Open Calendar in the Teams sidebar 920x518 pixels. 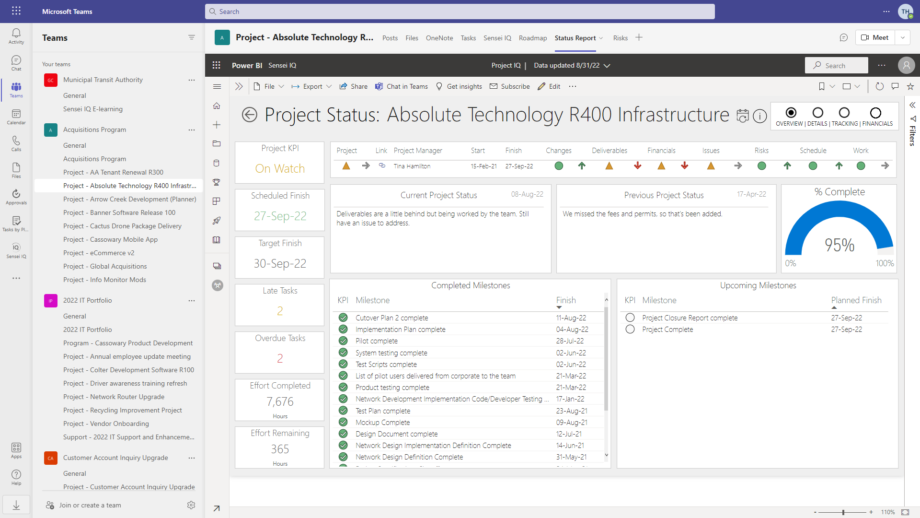pos(16,116)
